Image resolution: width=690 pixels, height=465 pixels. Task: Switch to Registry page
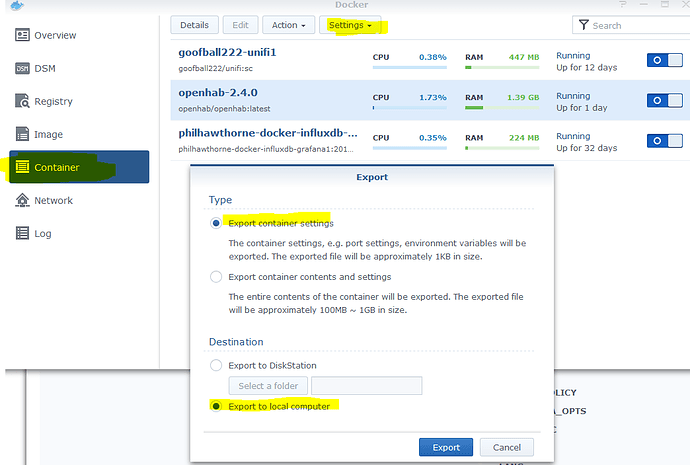point(53,101)
